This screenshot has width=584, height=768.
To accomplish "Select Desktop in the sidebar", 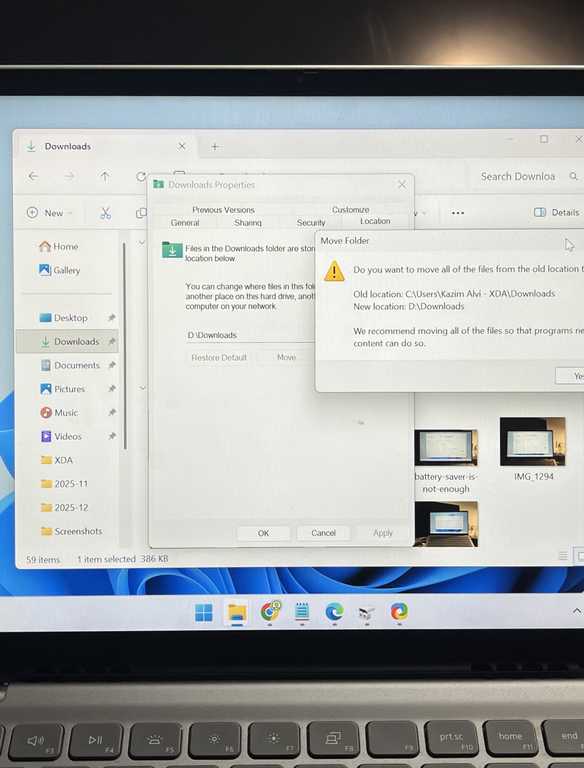I will [x=64, y=317].
